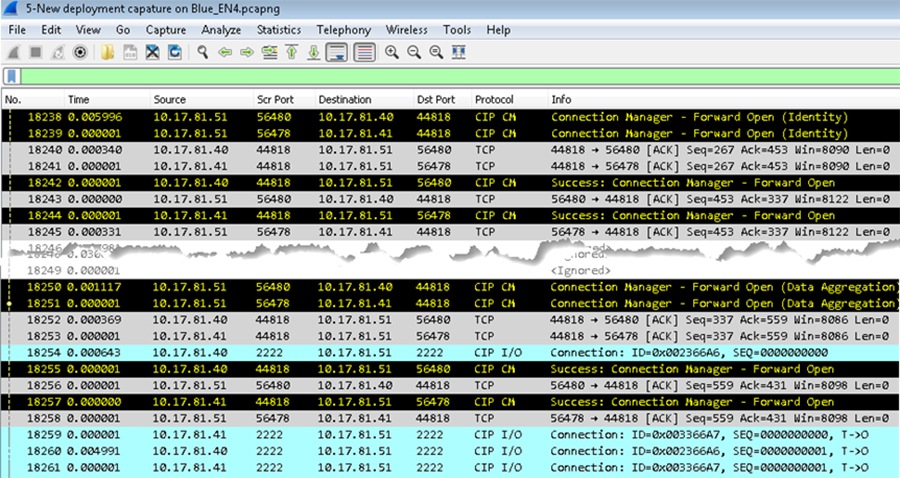Select packet number 18253 row
The width and height of the screenshot is (900, 478).
click(451, 336)
